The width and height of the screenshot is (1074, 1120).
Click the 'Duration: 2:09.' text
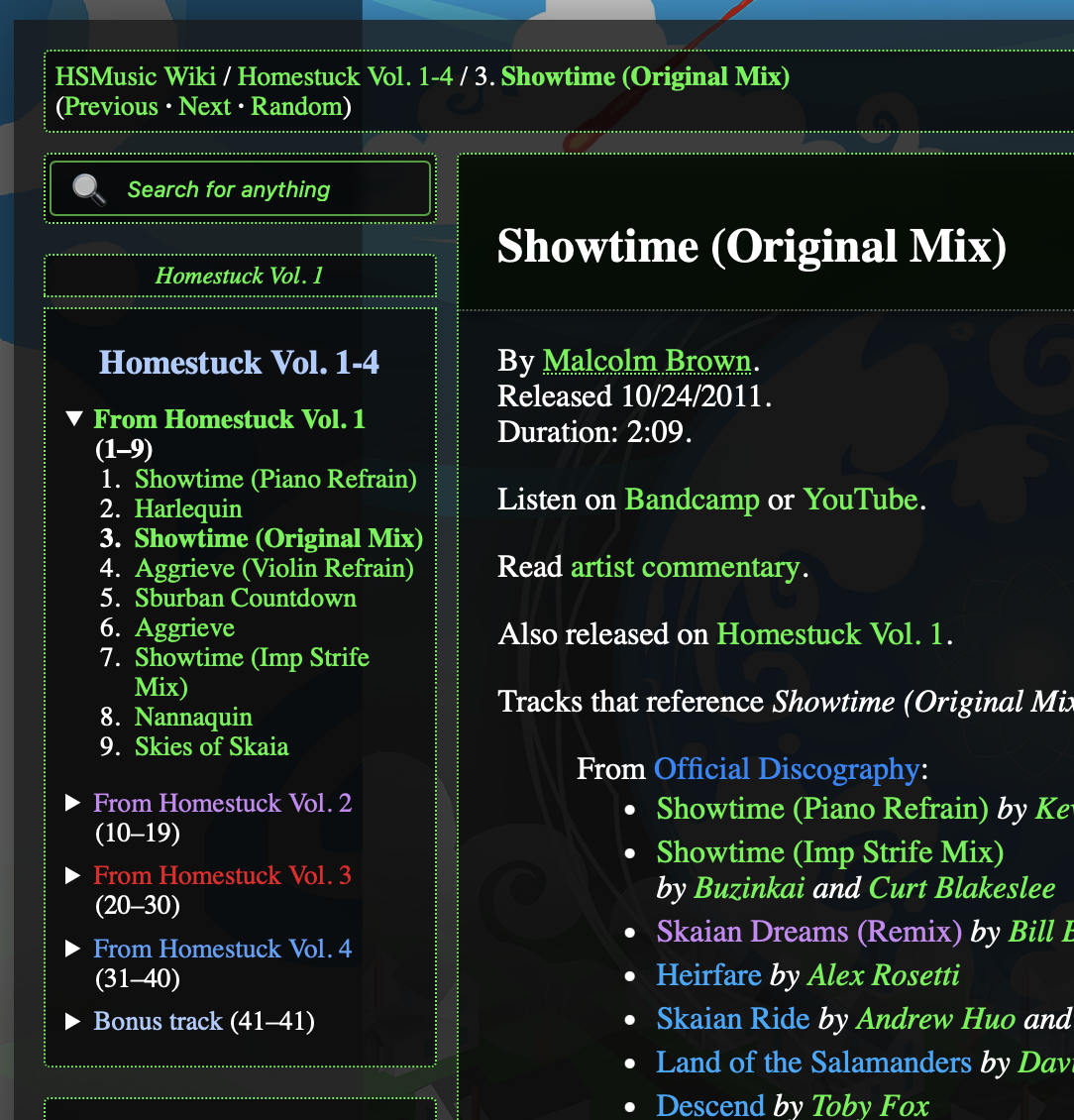(x=594, y=431)
